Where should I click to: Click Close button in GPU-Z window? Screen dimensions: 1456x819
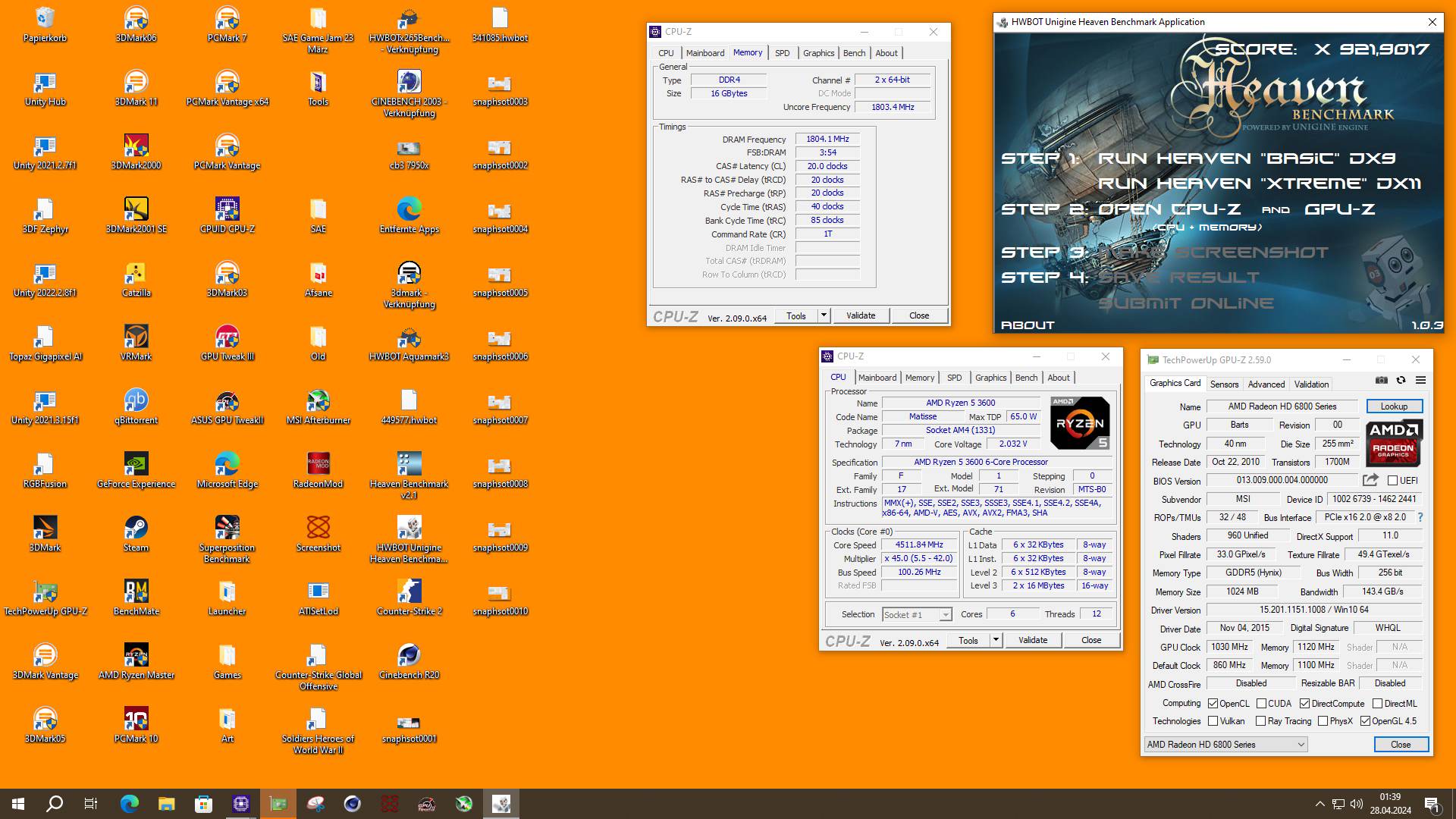click(x=1401, y=745)
